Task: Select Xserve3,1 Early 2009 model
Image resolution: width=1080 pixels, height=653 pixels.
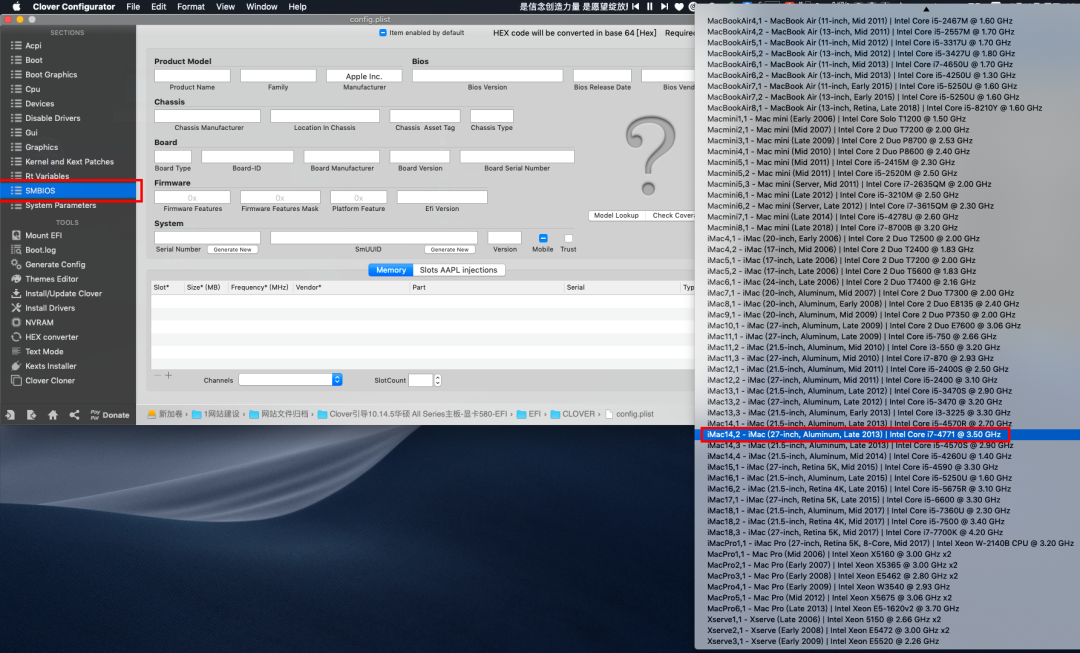Action: [x=823, y=641]
